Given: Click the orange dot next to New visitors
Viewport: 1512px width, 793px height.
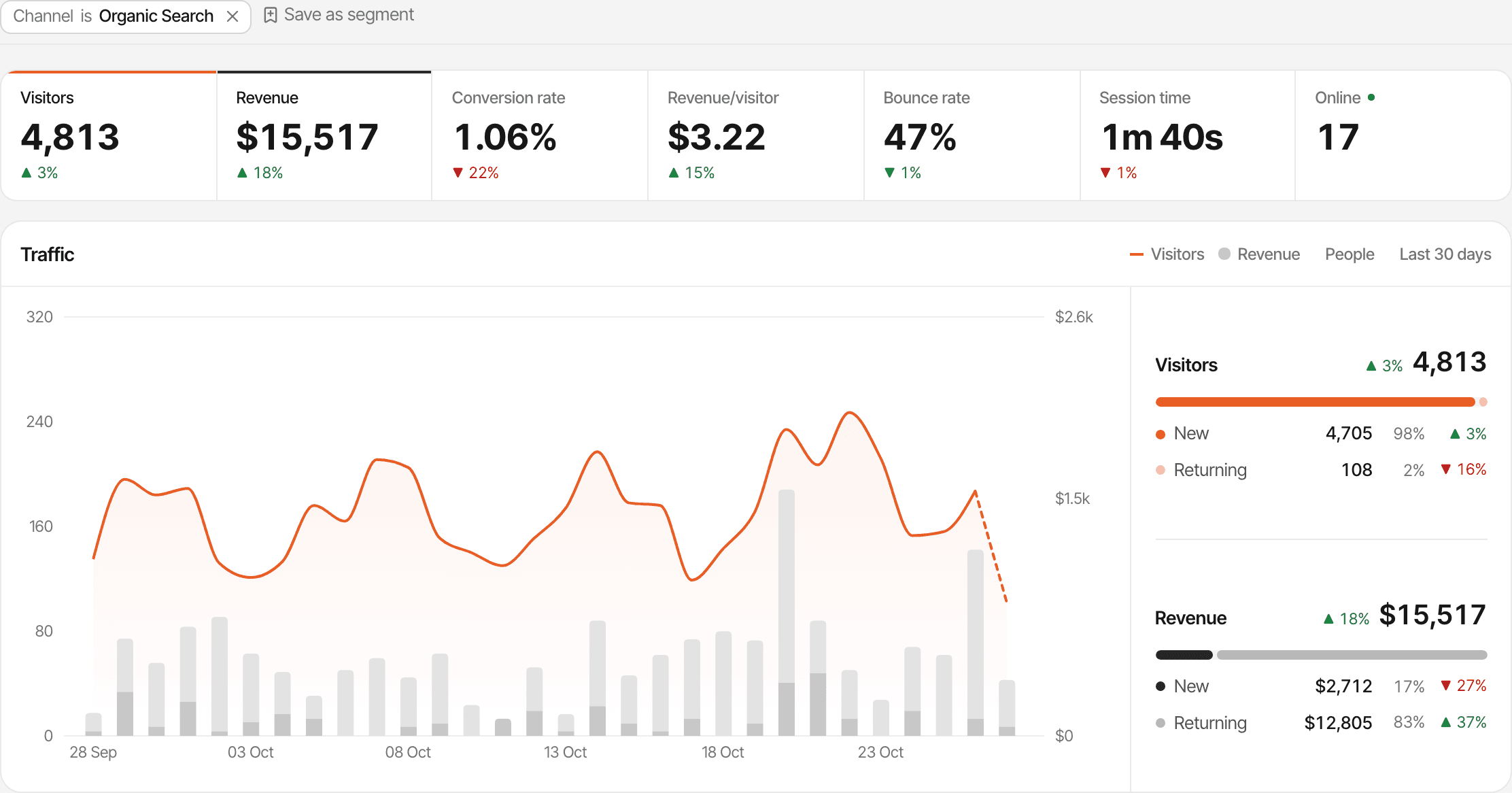Looking at the screenshot, I should pos(1161,435).
